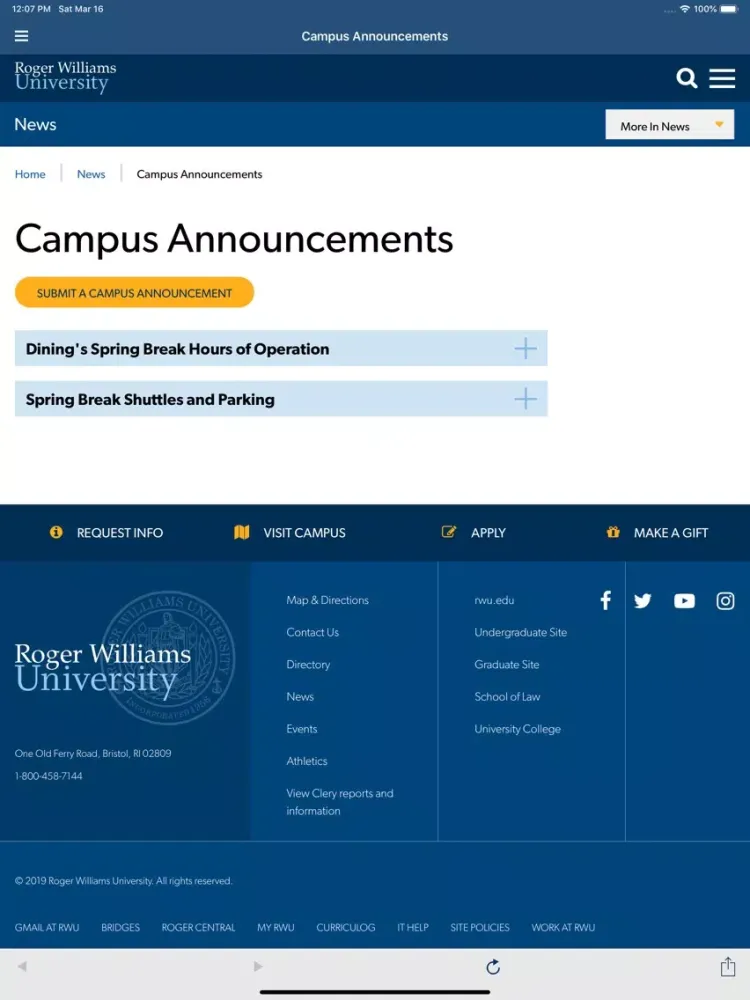Click the Roger Williams University header logo
The height and width of the screenshot is (1000, 750).
coord(65,77)
